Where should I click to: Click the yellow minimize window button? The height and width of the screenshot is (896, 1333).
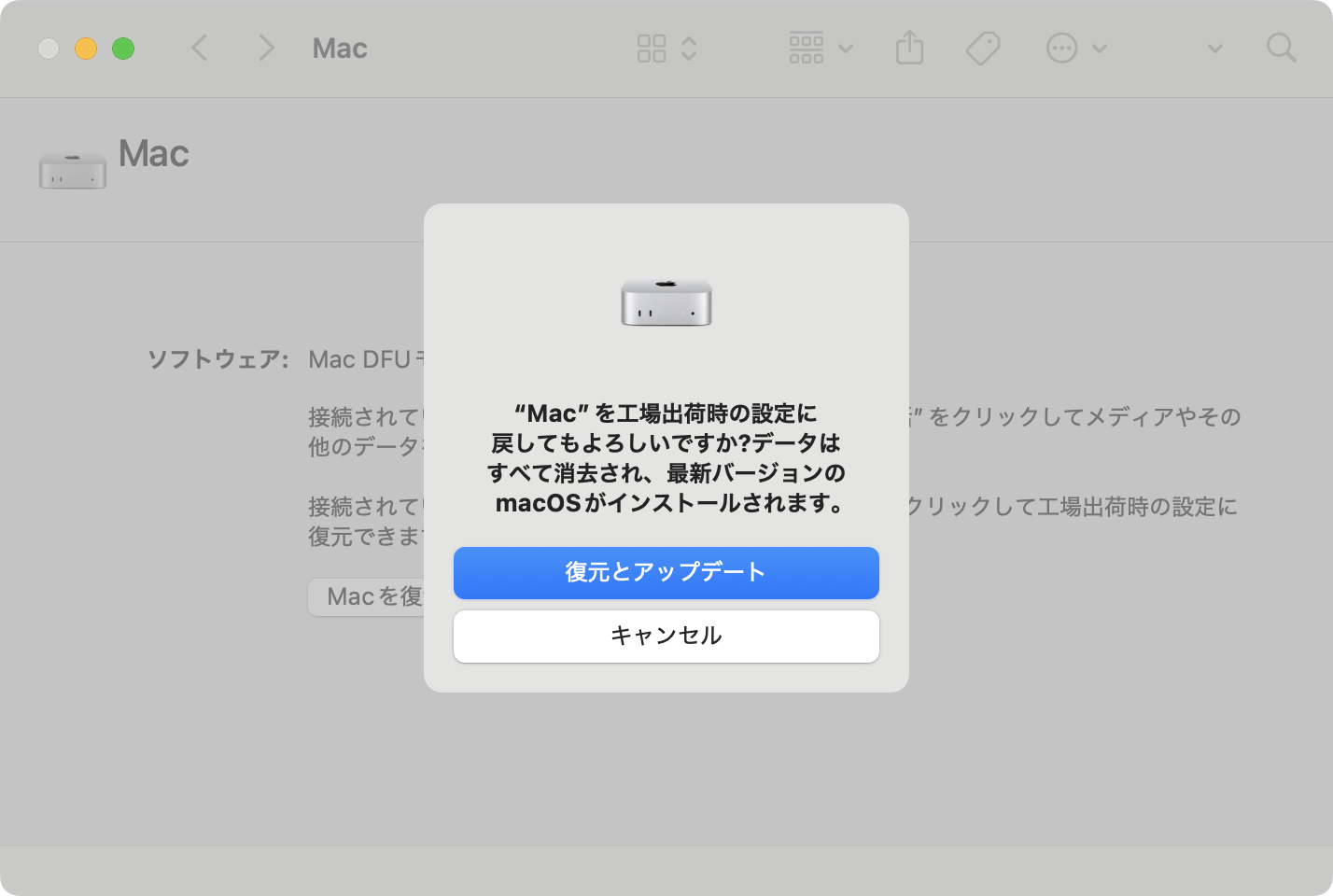pyautogui.click(x=86, y=49)
